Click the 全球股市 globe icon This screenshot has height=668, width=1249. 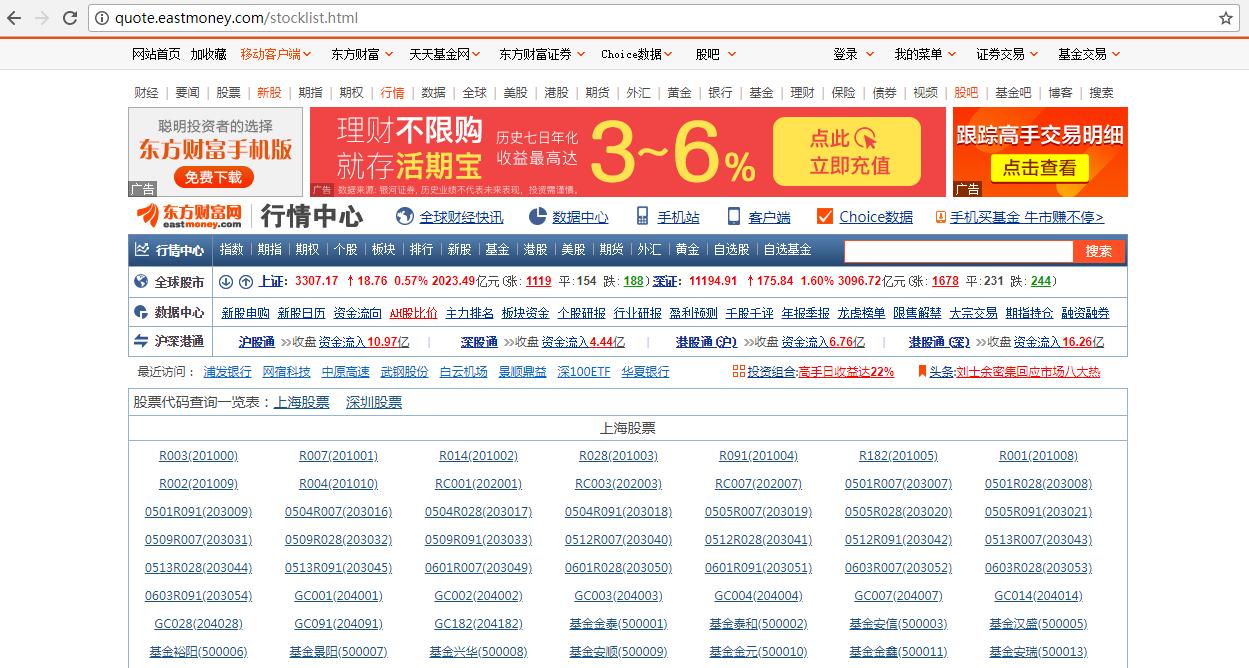(x=141, y=282)
